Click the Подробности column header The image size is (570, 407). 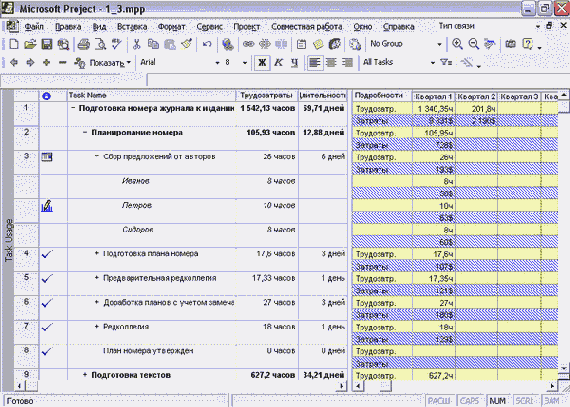coord(382,96)
